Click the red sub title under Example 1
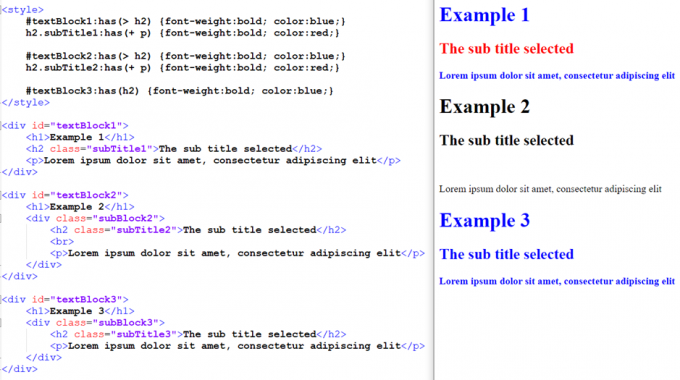 pos(506,49)
